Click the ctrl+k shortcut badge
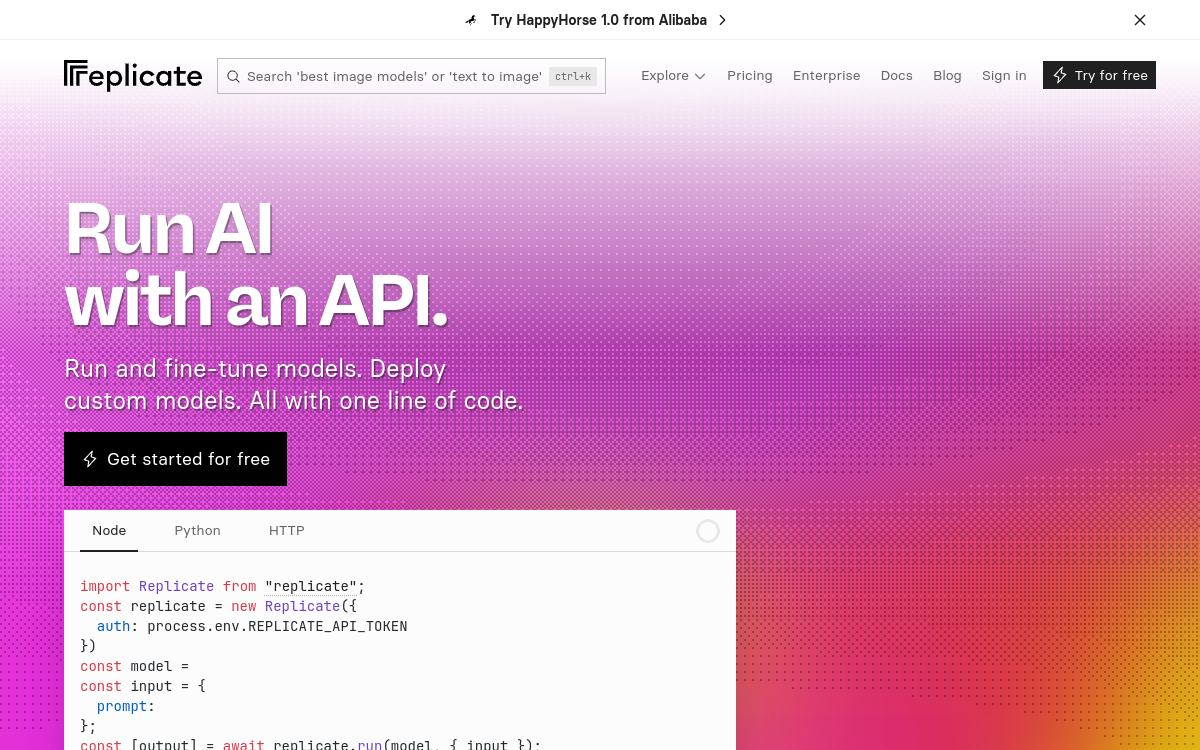Viewport: 1200px width, 750px height. [573, 76]
